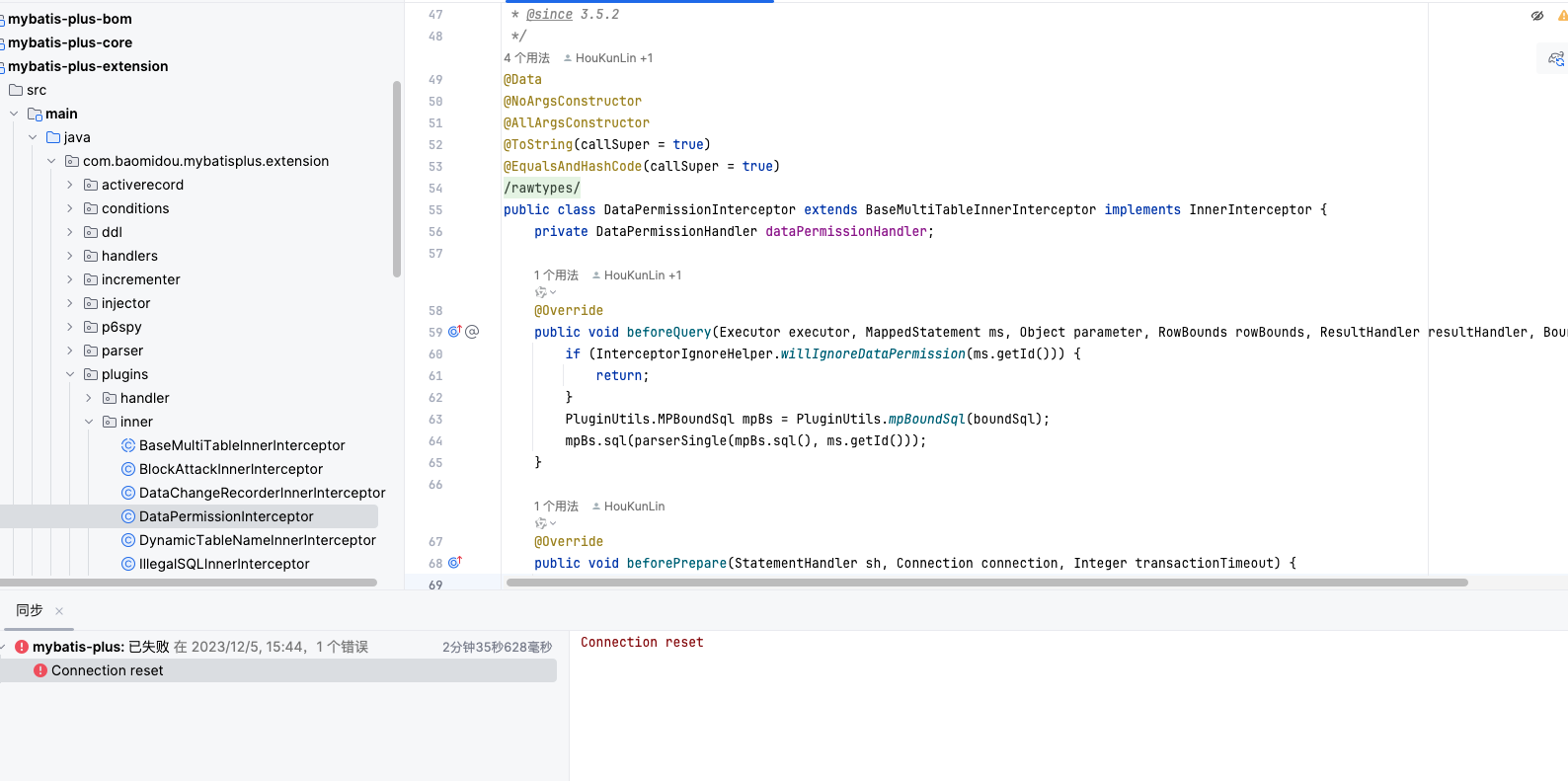Screen dimensions: 1568x781
Task: Click the handlers package icon
Action: (91, 256)
